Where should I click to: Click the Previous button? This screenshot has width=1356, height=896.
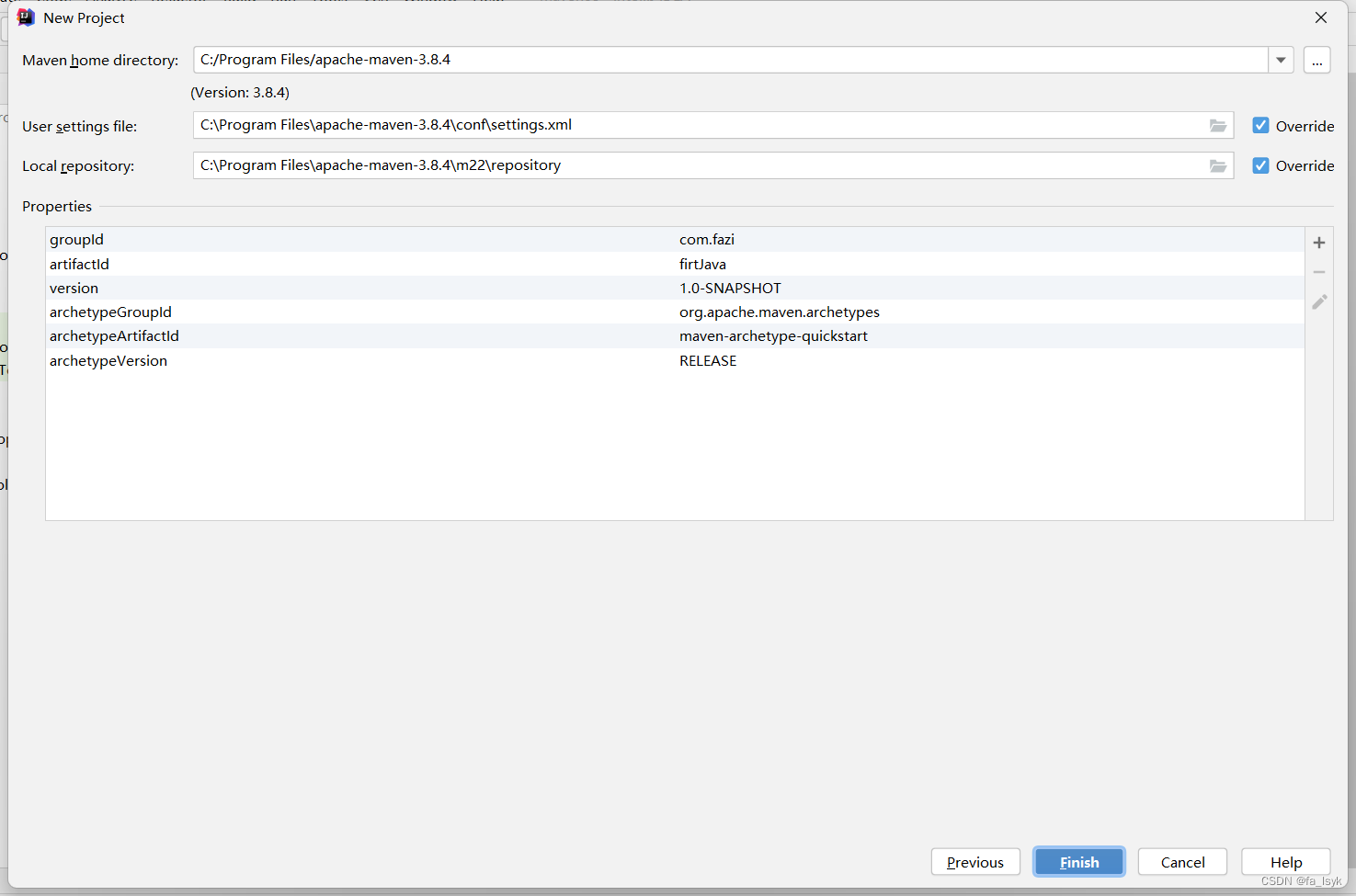pyautogui.click(x=974, y=861)
